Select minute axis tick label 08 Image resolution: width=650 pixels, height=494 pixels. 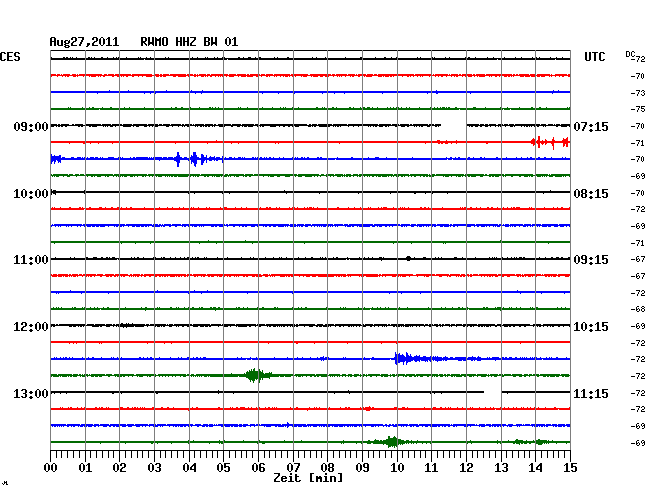tap(327, 467)
